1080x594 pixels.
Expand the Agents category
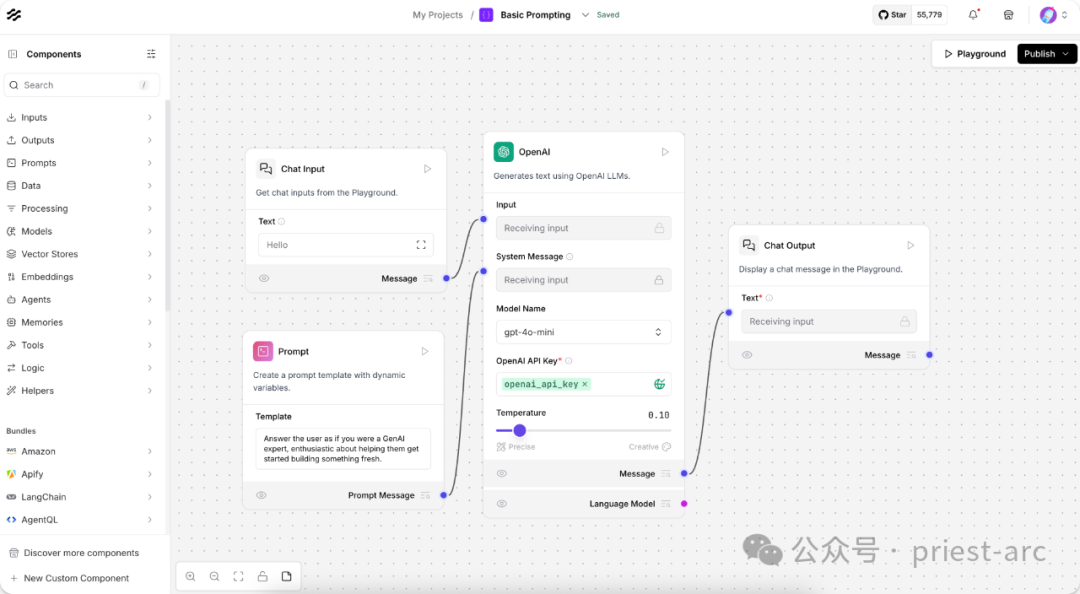(81, 299)
